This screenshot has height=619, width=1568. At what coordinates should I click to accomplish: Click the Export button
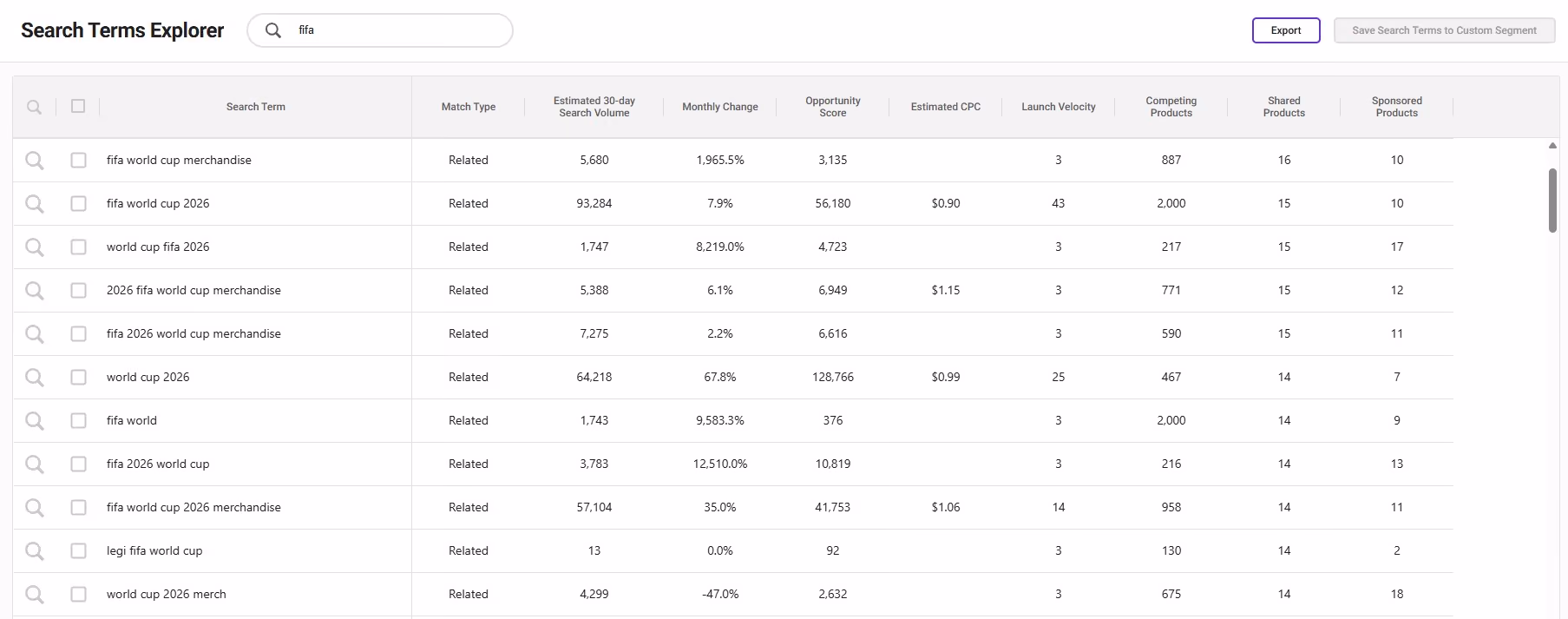pyautogui.click(x=1286, y=30)
